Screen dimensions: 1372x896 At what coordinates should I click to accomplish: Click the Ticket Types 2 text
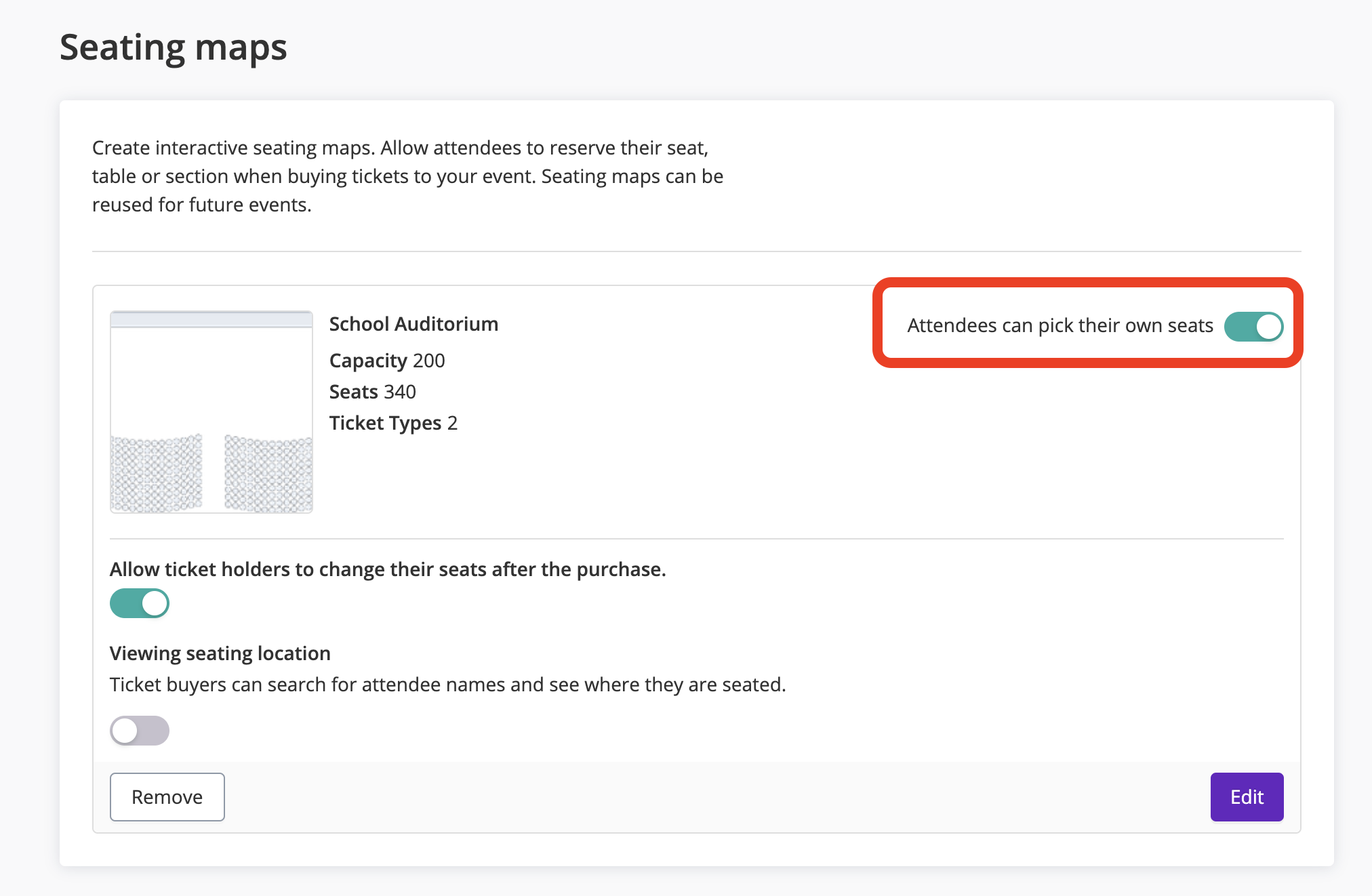point(393,423)
